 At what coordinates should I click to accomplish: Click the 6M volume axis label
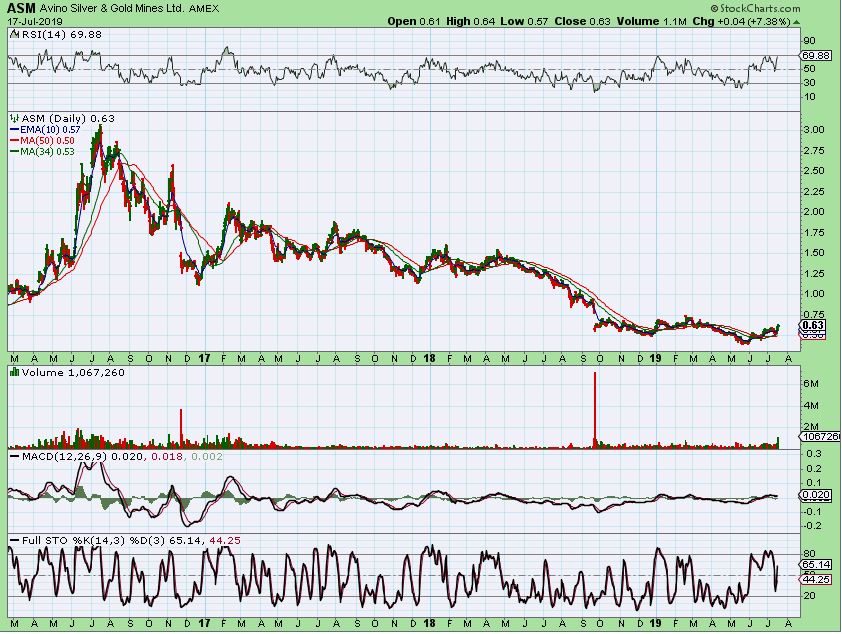point(811,384)
